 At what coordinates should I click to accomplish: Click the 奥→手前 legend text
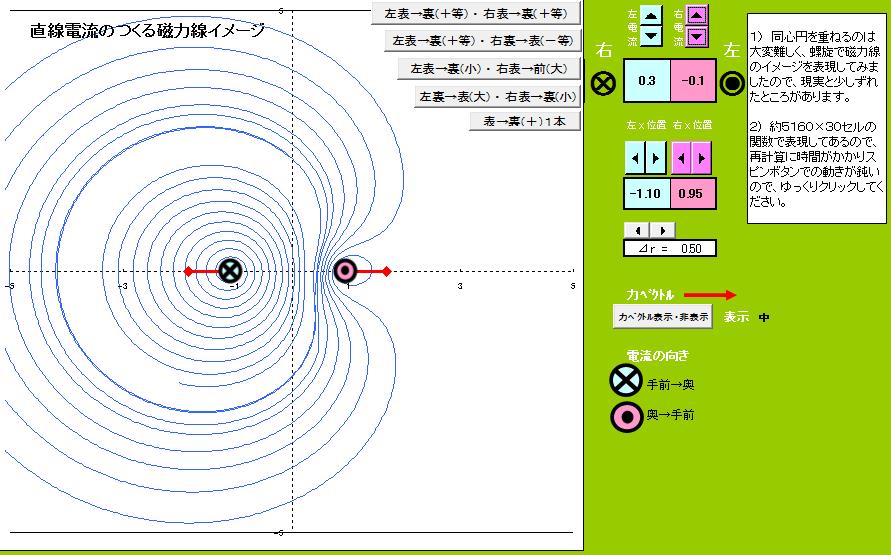pyautogui.click(x=671, y=415)
